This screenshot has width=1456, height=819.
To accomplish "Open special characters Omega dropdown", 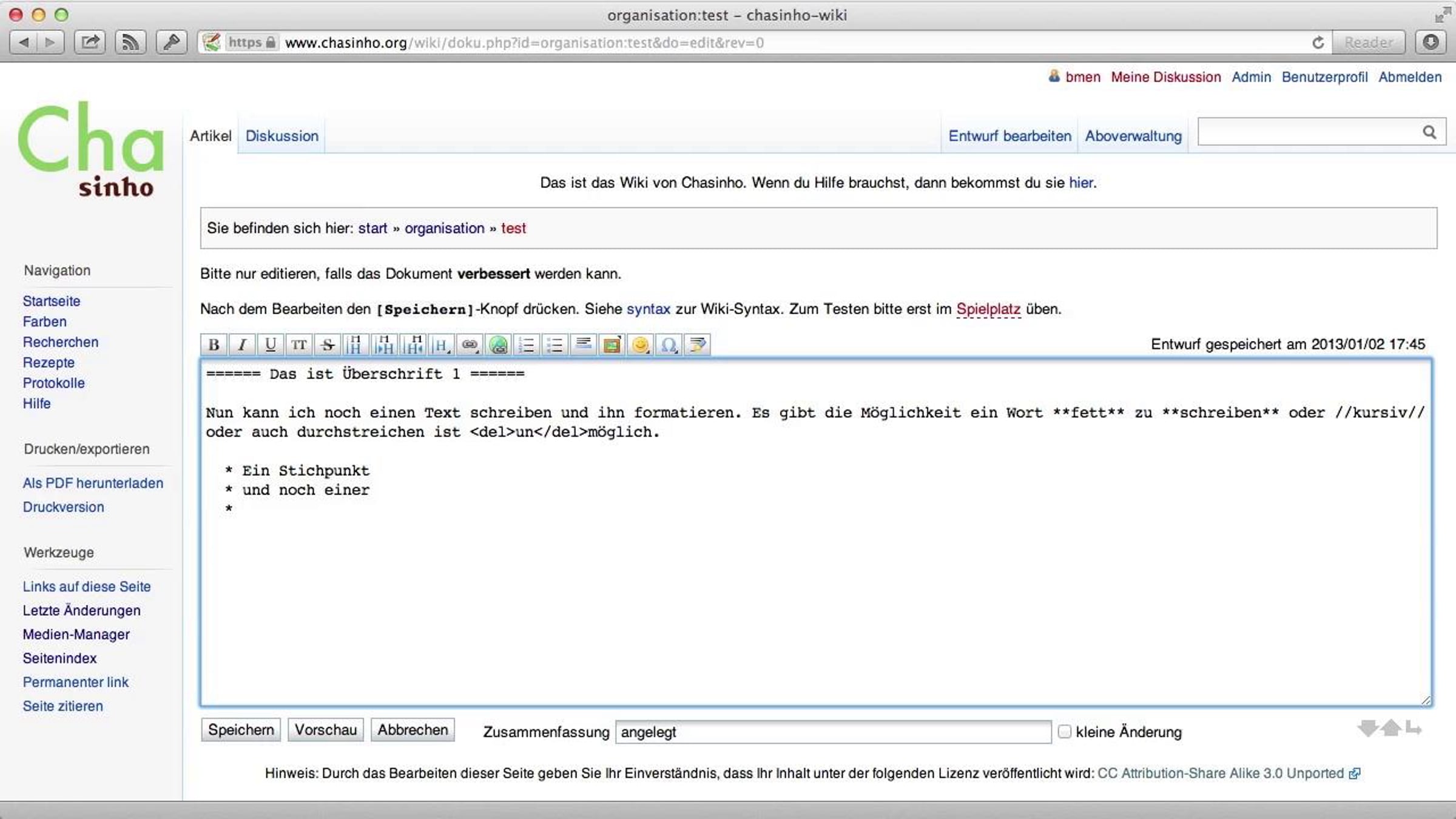I will pyautogui.click(x=669, y=345).
